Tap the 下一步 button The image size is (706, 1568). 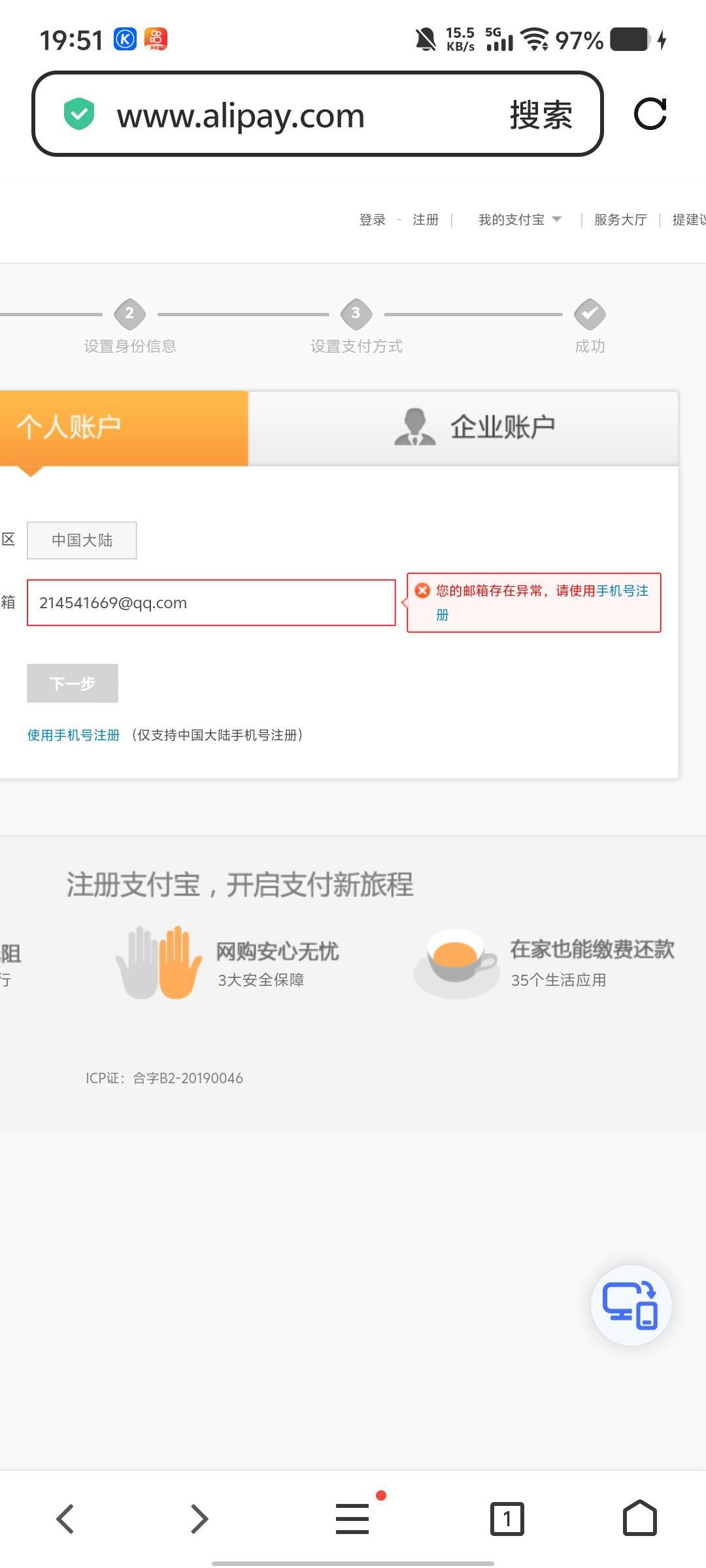73,683
